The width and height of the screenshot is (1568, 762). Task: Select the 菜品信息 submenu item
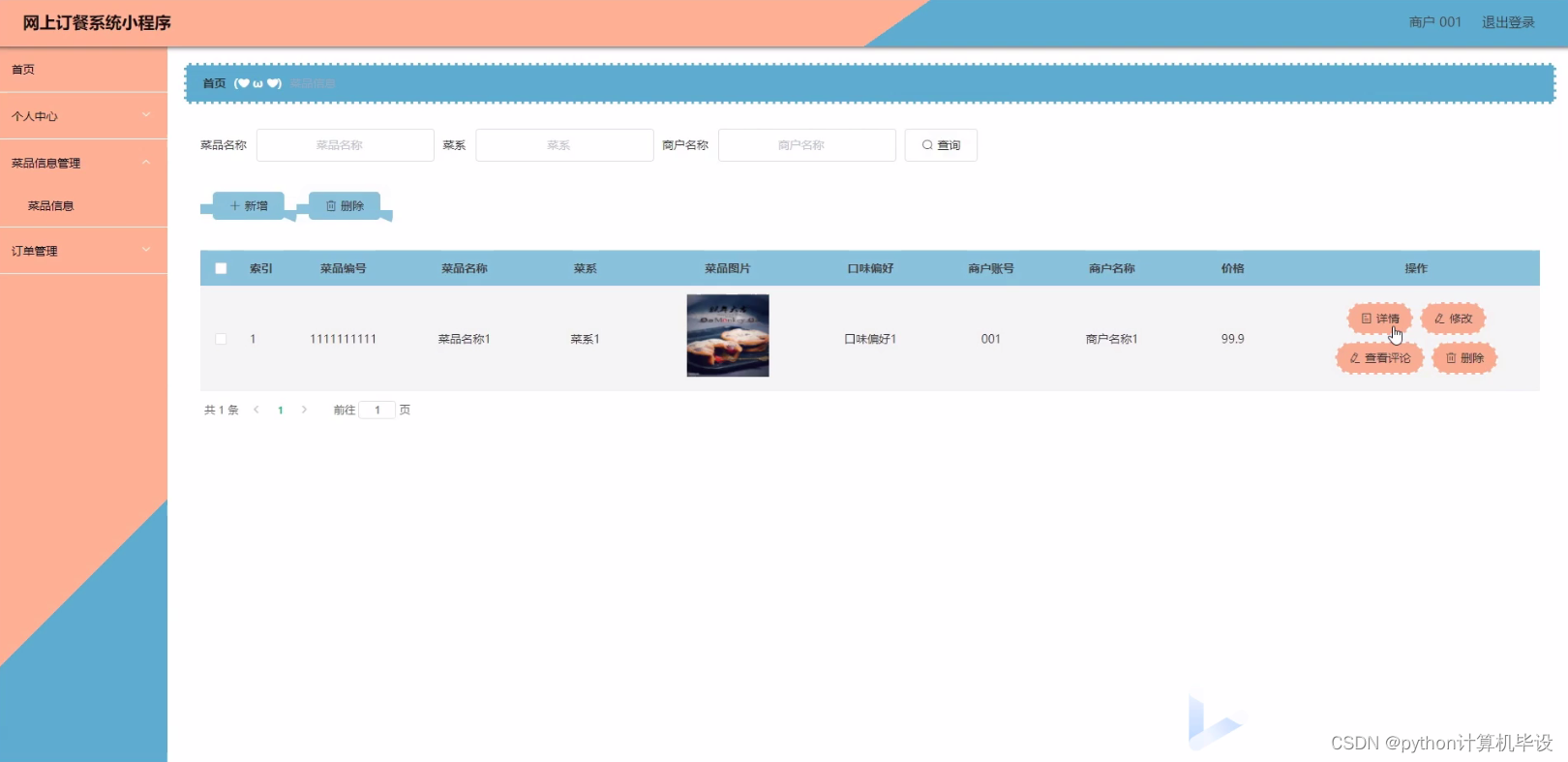(x=83, y=205)
